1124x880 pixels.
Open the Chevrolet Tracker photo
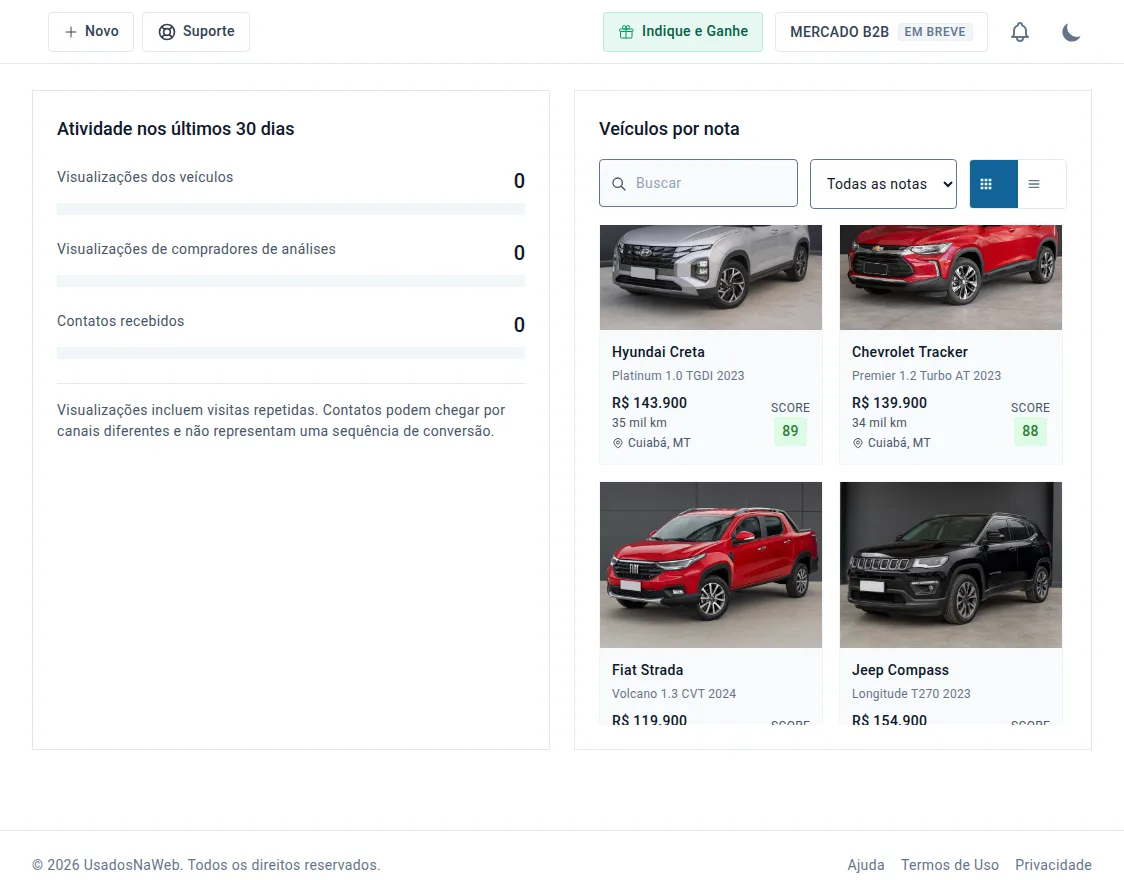[x=951, y=277]
